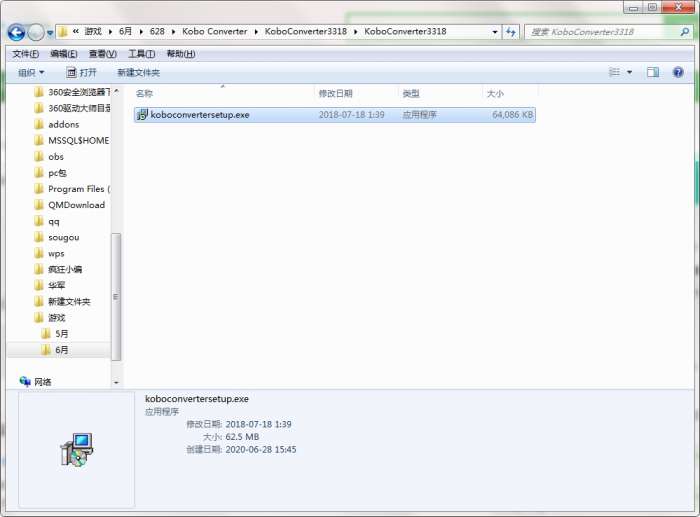Click the 6月 breadcrumb in address bar
This screenshot has width=700, height=517.
click(x=125, y=31)
